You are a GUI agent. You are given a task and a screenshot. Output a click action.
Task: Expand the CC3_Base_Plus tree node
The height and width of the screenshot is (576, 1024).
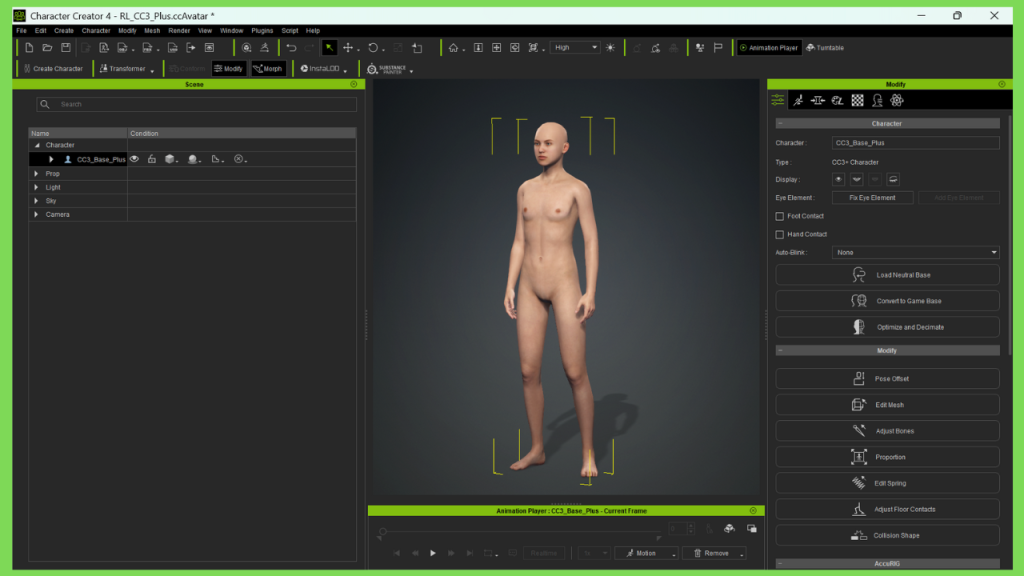pos(51,159)
